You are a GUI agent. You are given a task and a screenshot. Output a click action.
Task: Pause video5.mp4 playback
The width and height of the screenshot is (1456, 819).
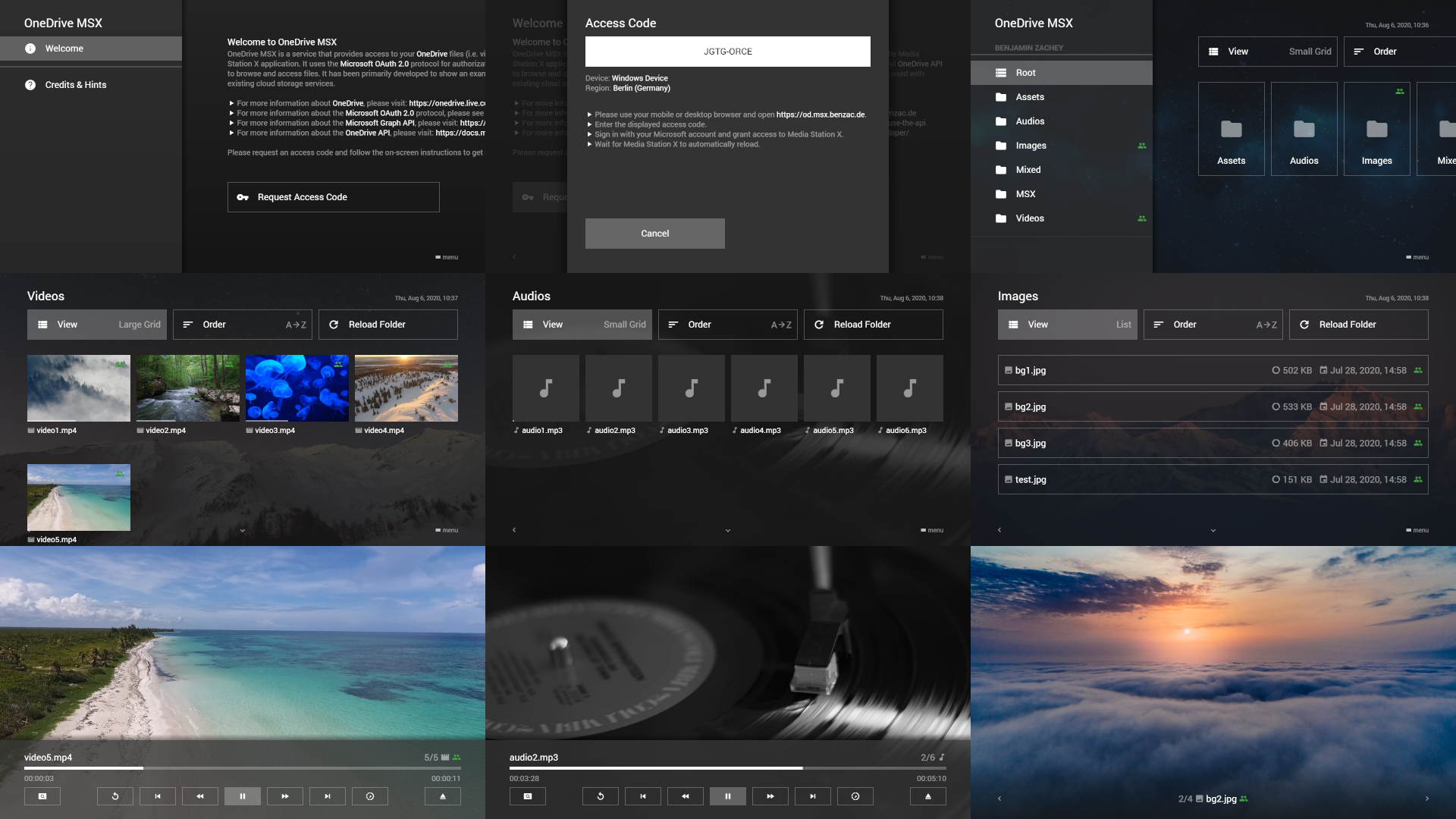point(243,796)
